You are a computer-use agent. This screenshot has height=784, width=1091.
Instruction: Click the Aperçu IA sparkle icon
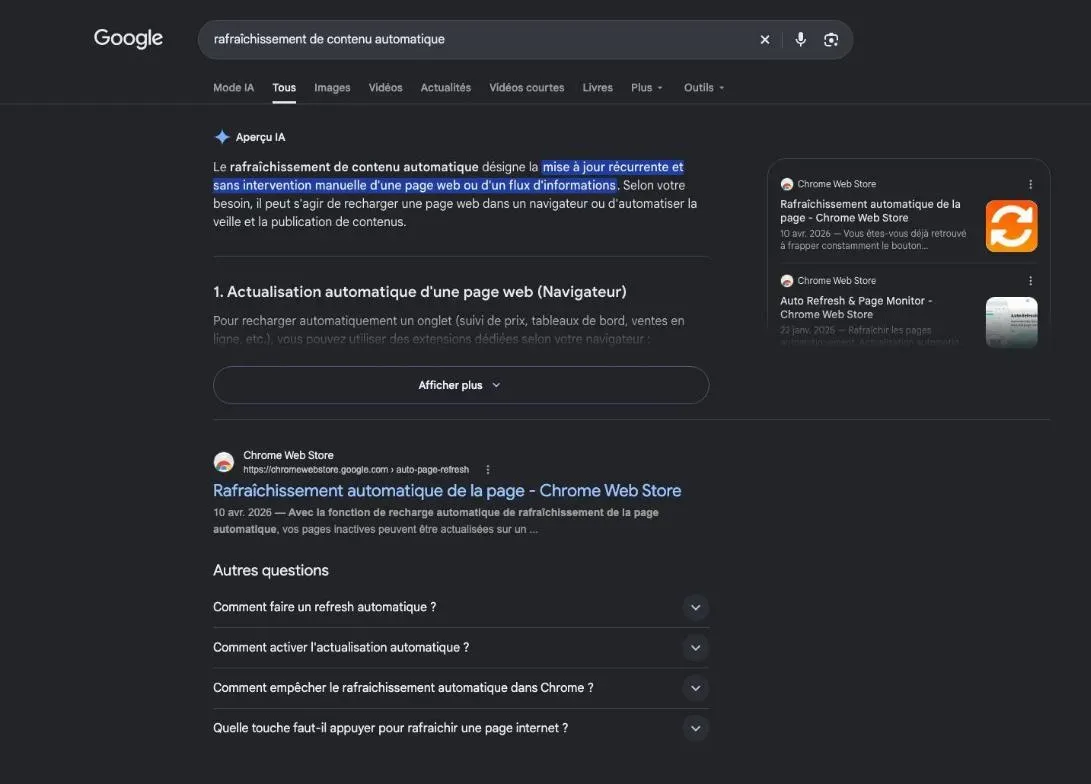[x=222, y=137]
